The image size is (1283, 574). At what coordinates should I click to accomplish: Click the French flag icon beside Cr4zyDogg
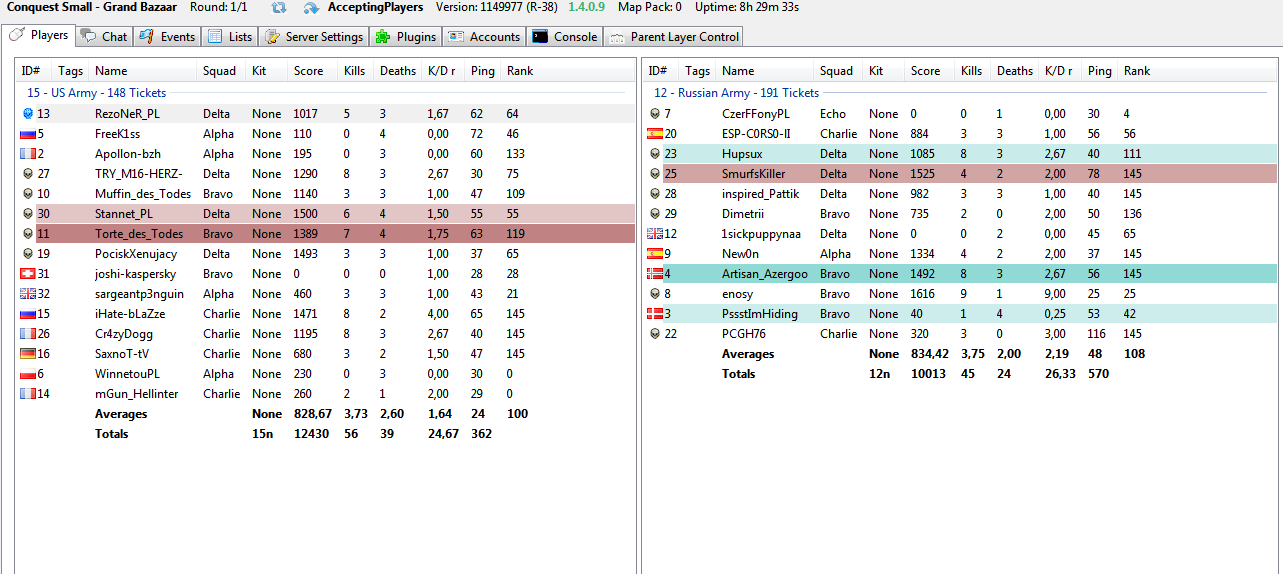[x=27, y=334]
